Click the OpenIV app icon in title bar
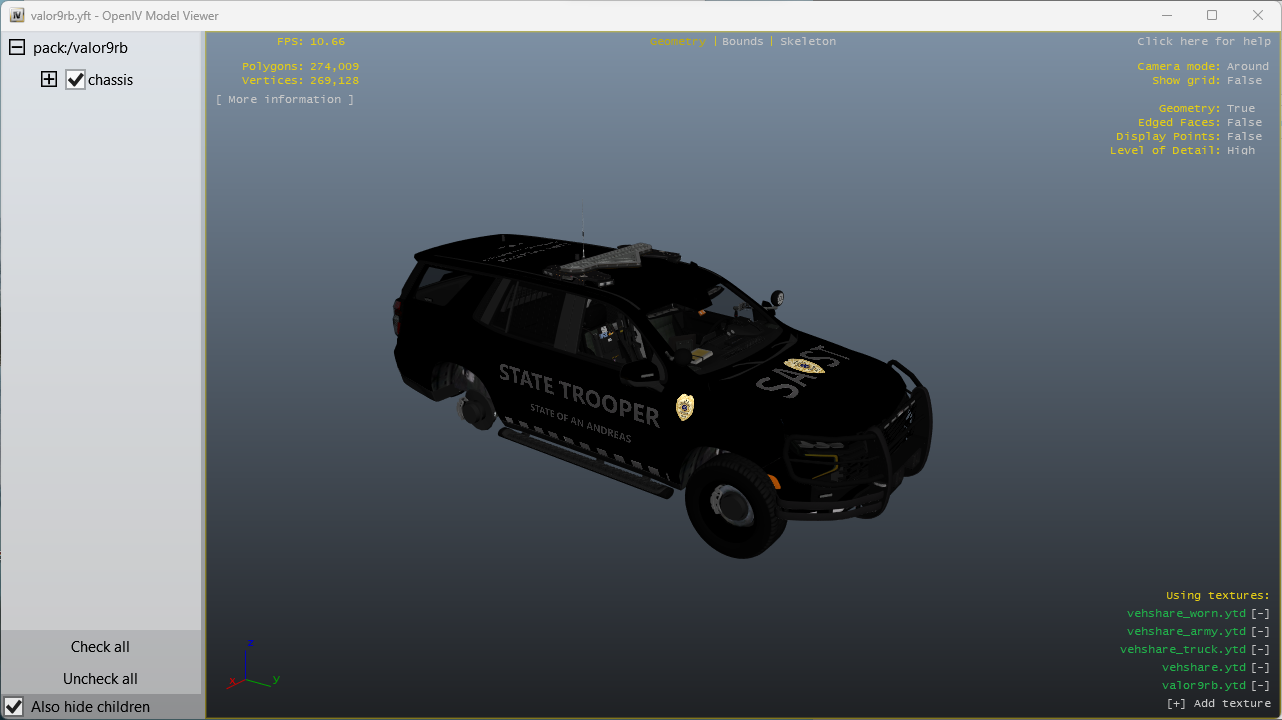1282x720 pixels. coord(16,16)
